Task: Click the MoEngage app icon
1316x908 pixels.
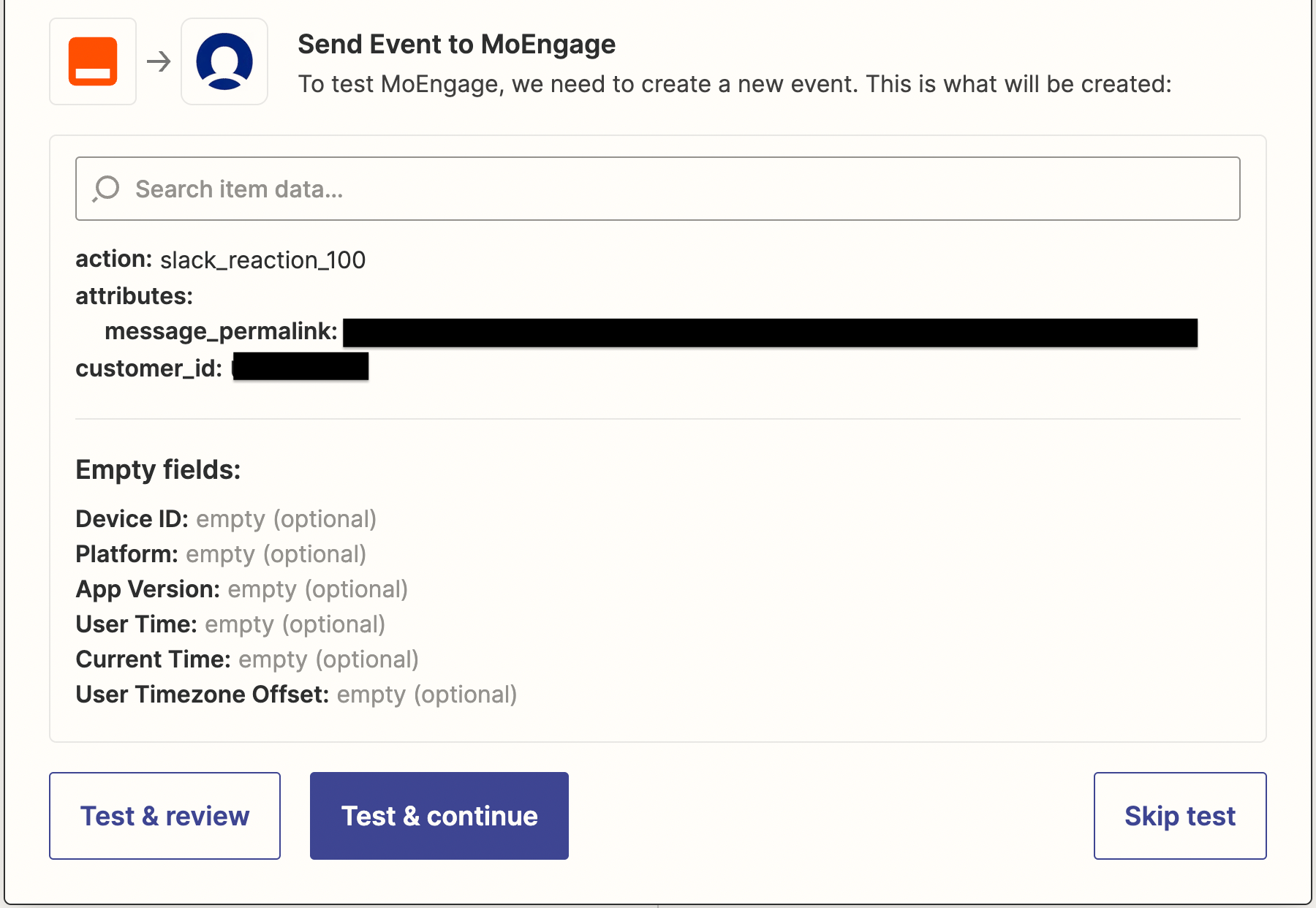Action: point(224,61)
